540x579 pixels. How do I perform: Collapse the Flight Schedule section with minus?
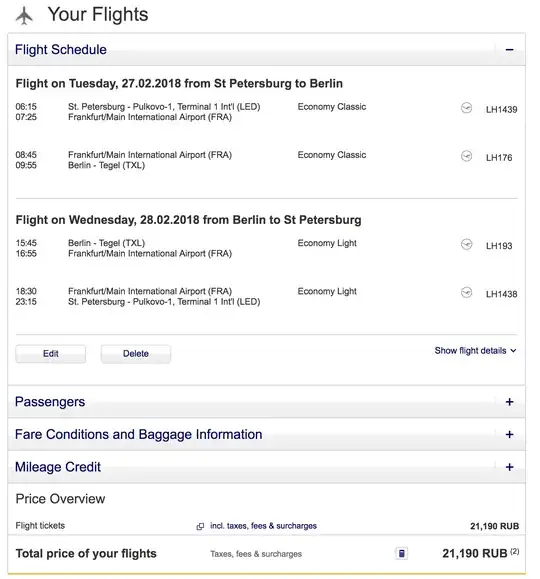[509, 49]
